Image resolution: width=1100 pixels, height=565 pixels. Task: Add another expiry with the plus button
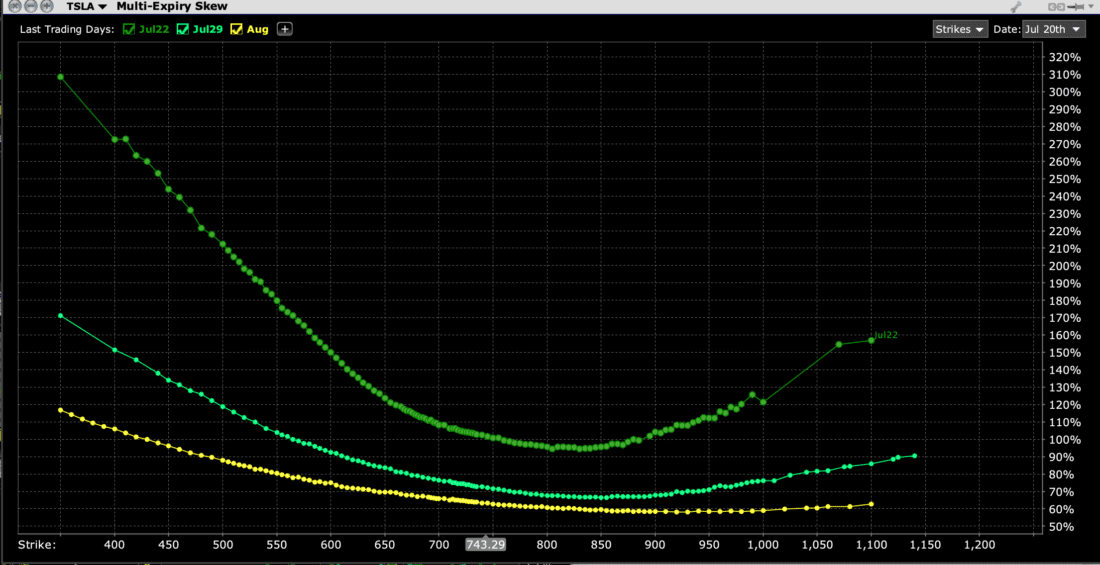tap(284, 29)
